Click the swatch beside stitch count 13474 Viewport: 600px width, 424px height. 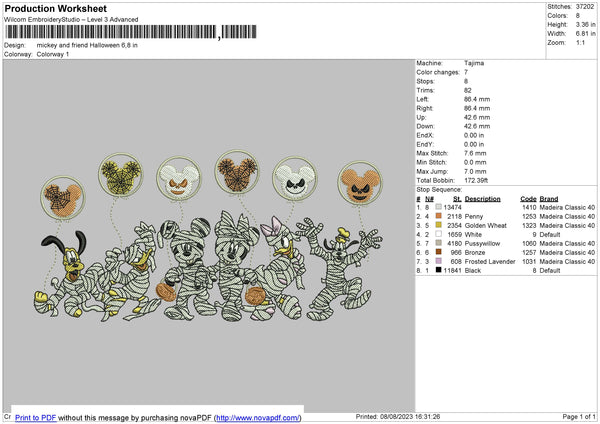click(439, 207)
